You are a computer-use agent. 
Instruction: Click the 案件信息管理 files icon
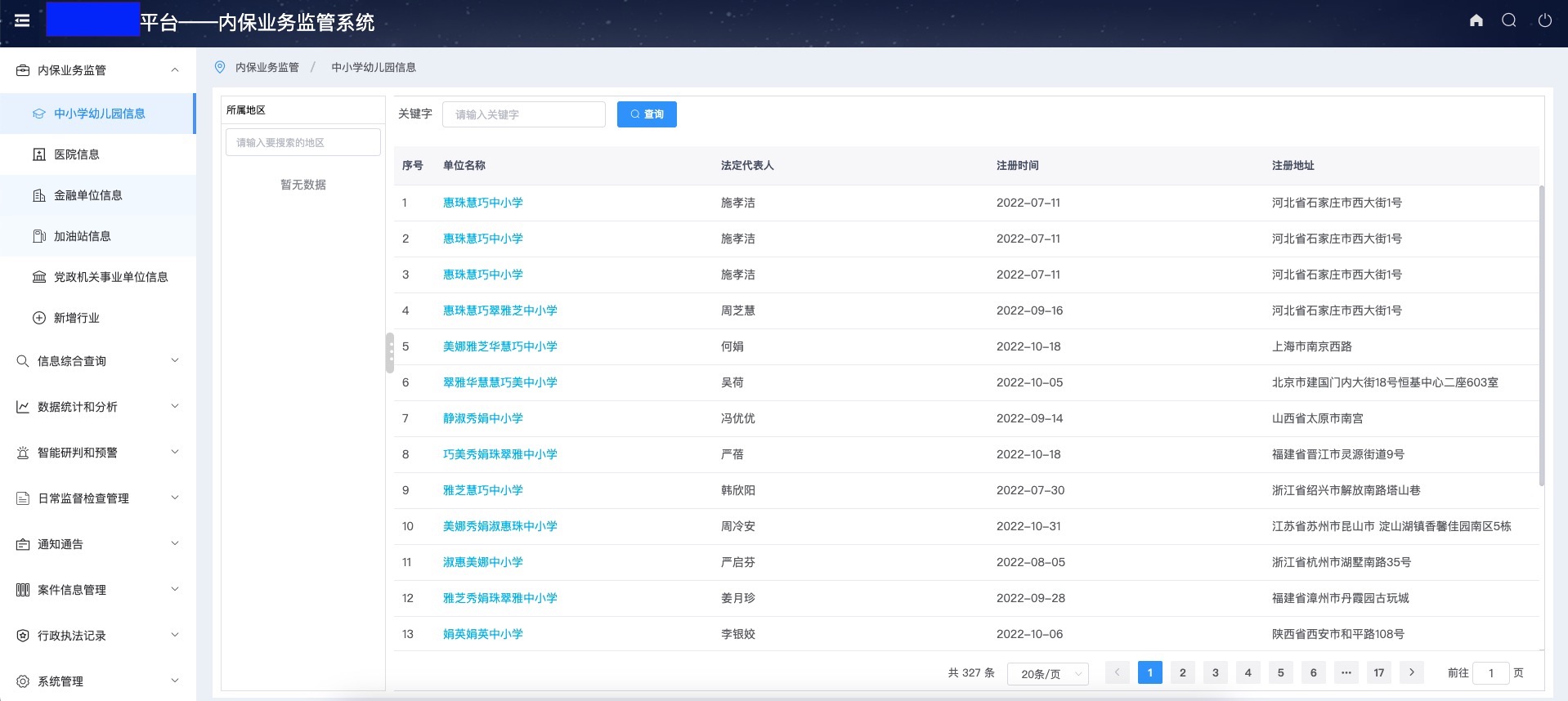pos(23,590)
